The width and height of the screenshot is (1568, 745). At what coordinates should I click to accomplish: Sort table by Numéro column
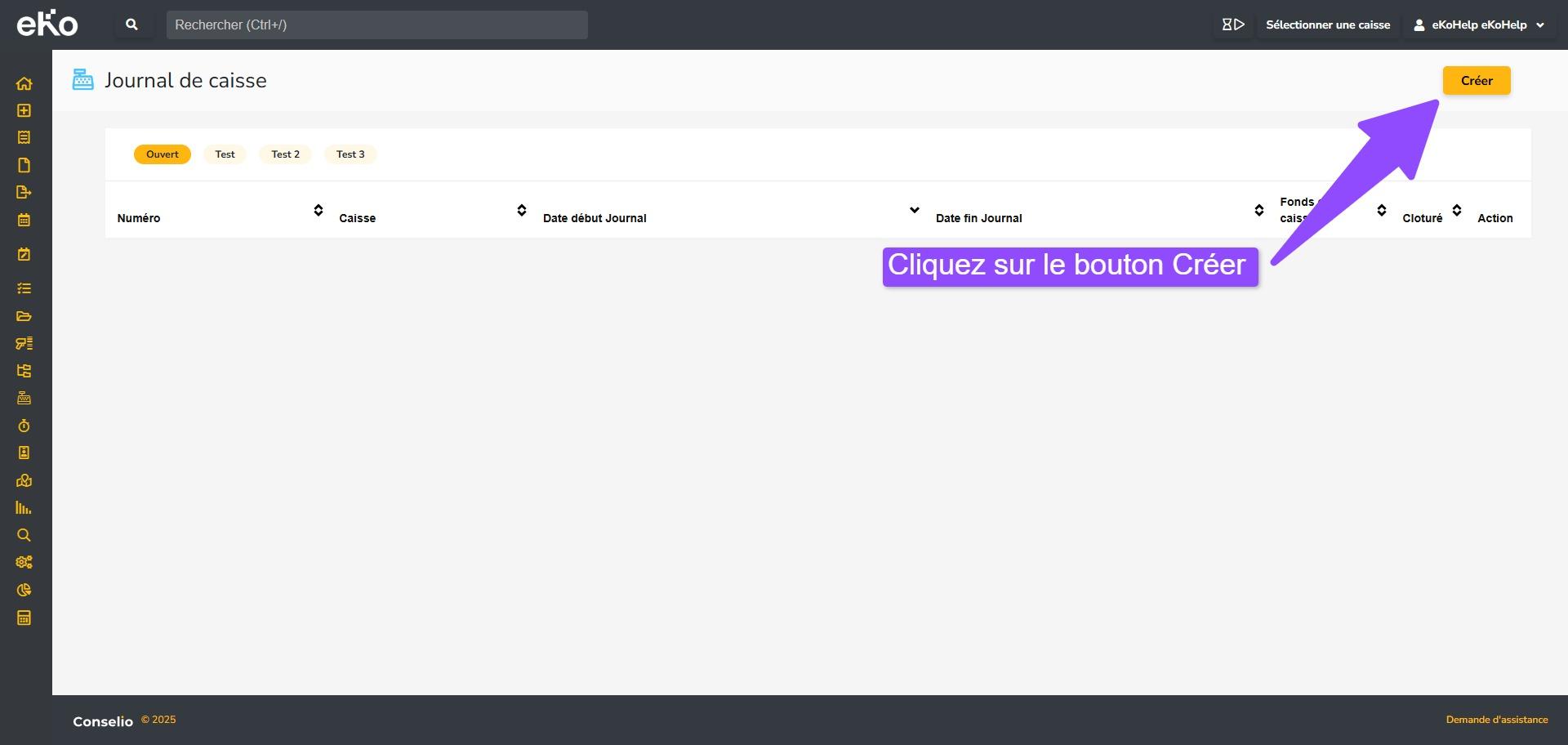[x=318, y=211]
